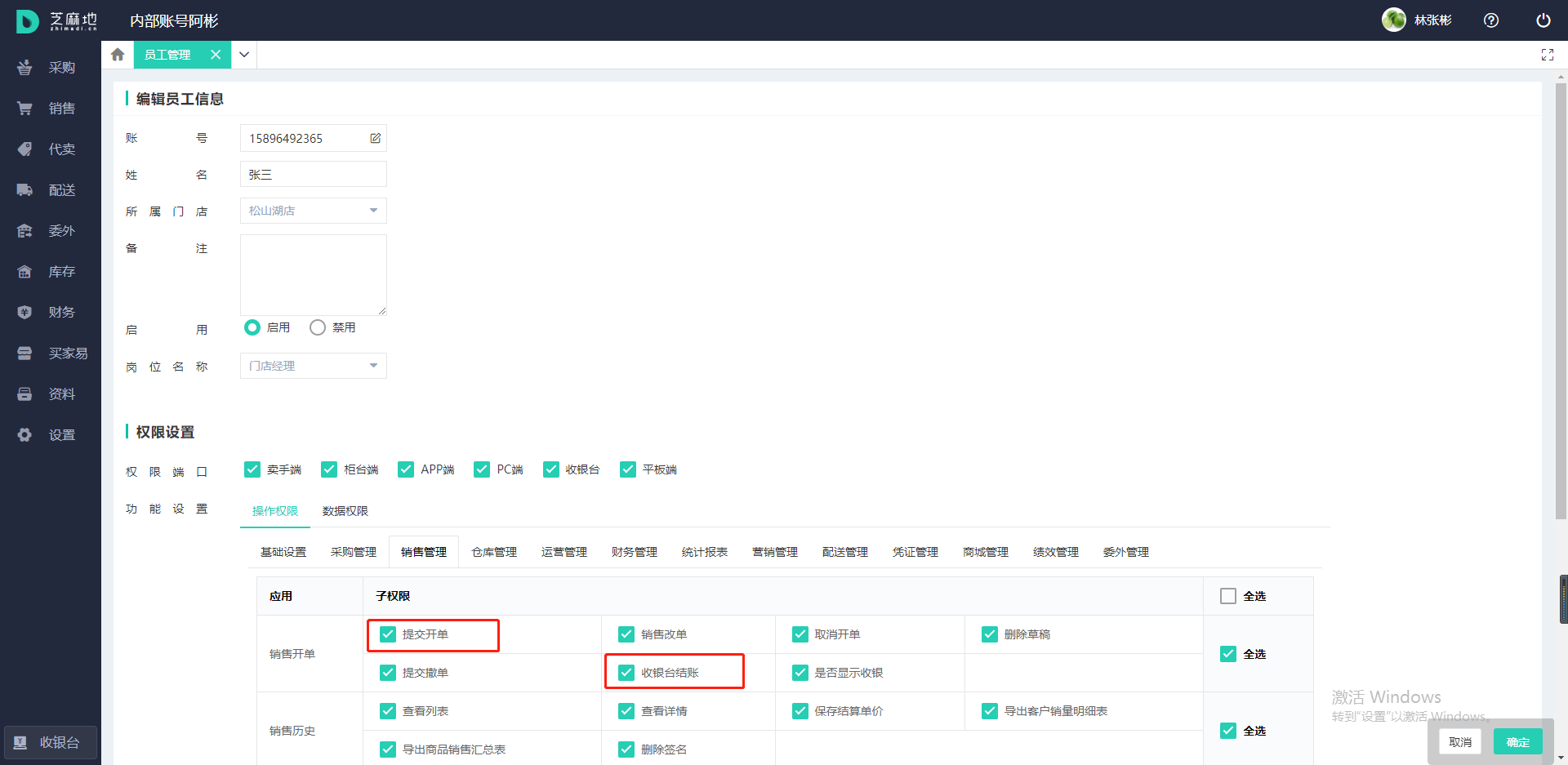Open the 绩效管理 permissions tab
1568x765 pixels.
click(x=1056, y=553)
